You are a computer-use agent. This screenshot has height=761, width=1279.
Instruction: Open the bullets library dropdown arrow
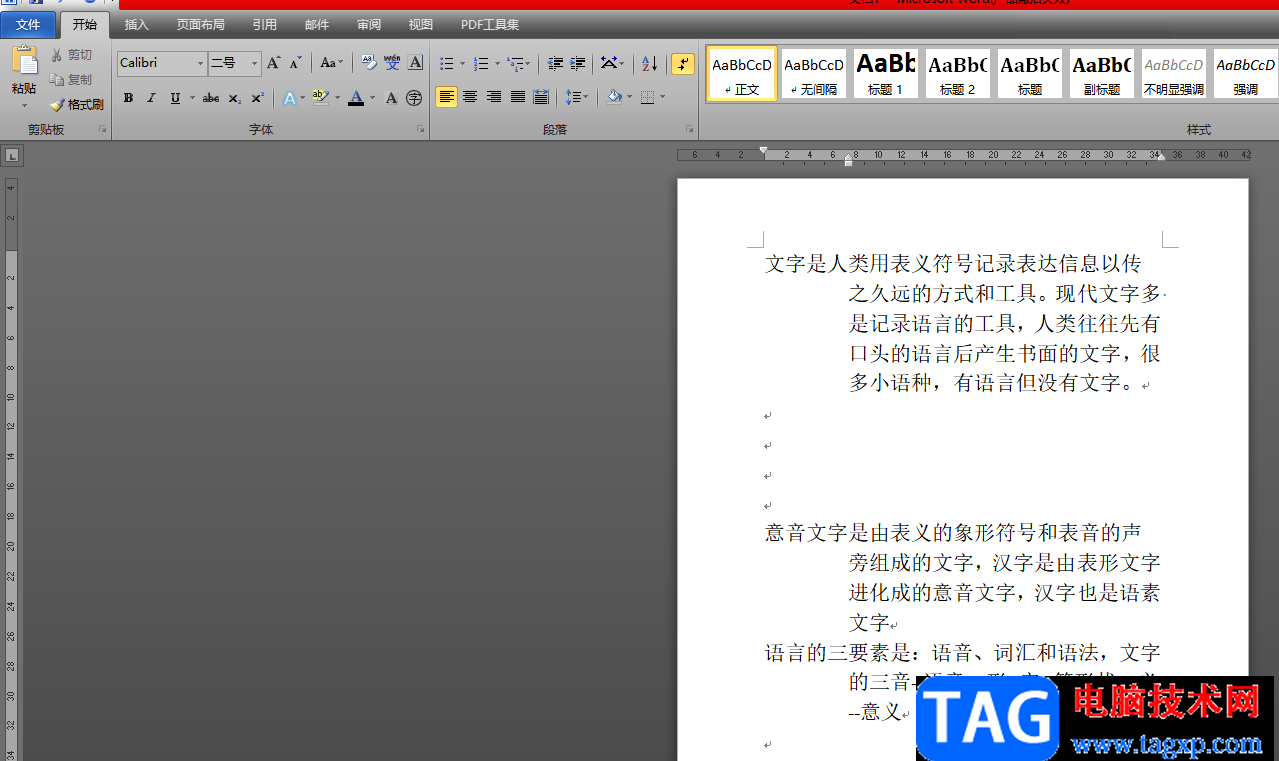pyautogui.click(x=462, y=63)
